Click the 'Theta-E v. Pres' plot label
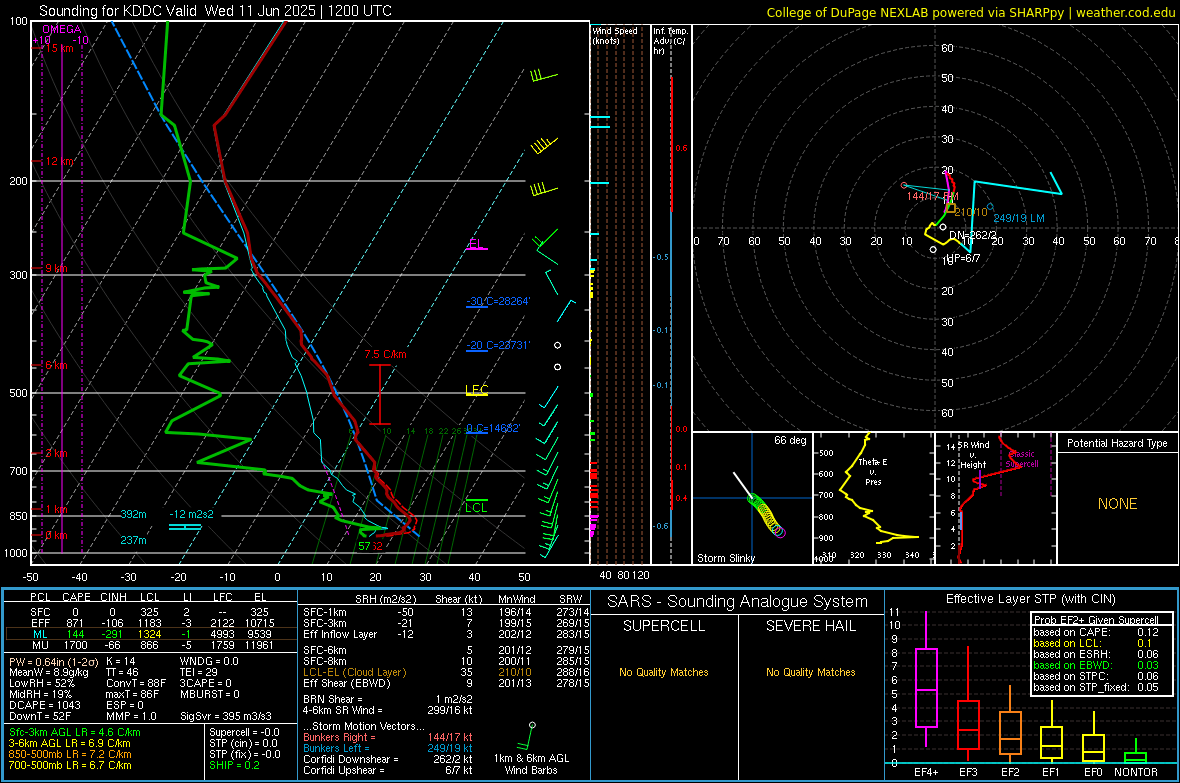Screen dimensions: 1180x783 point(873,471)
